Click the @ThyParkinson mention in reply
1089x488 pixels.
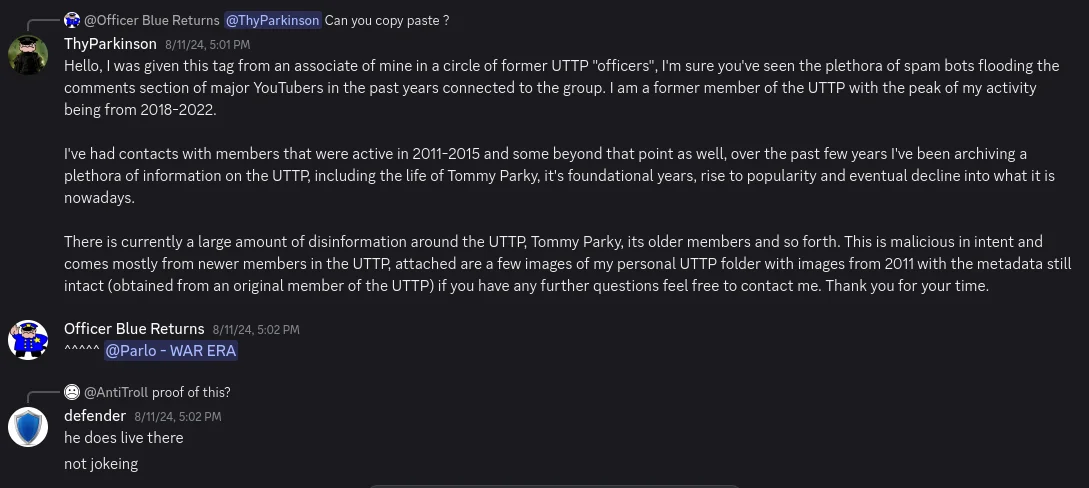273,20
